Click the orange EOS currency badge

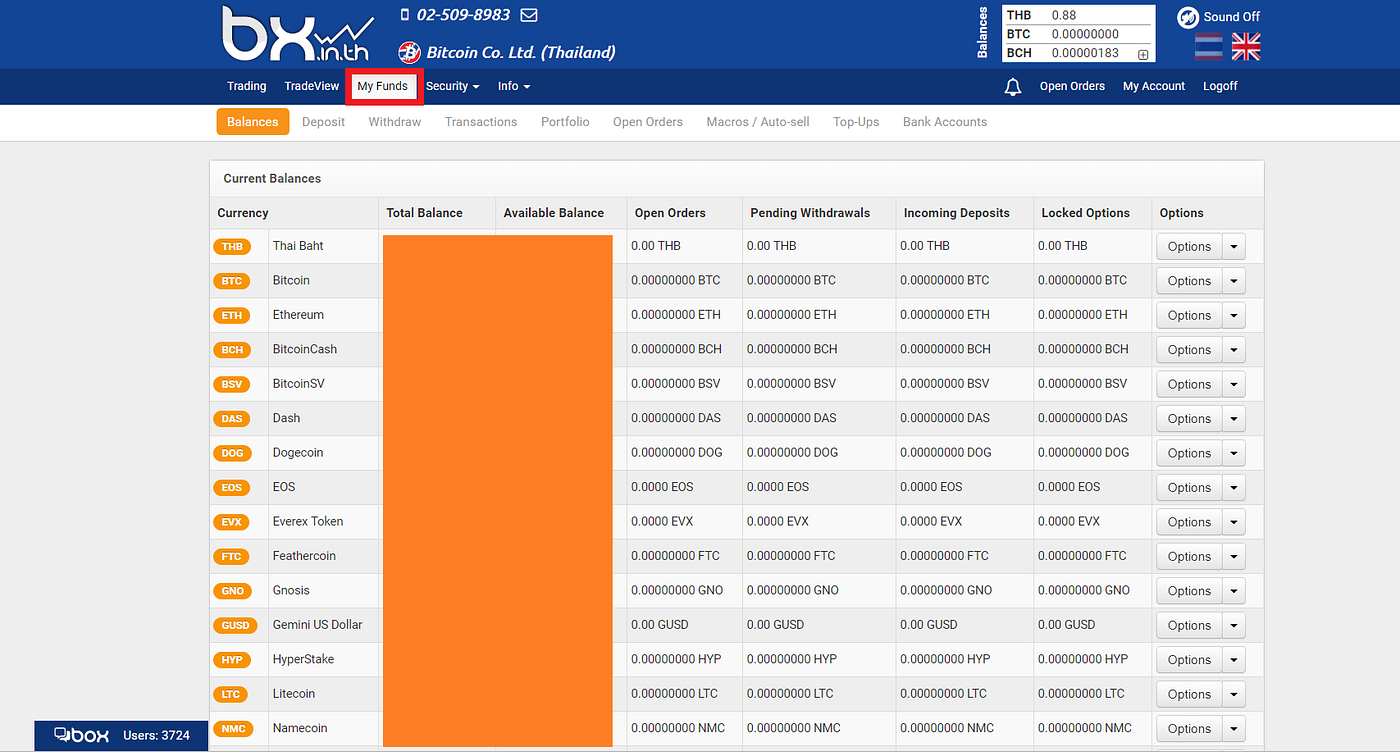coord(232,488)
